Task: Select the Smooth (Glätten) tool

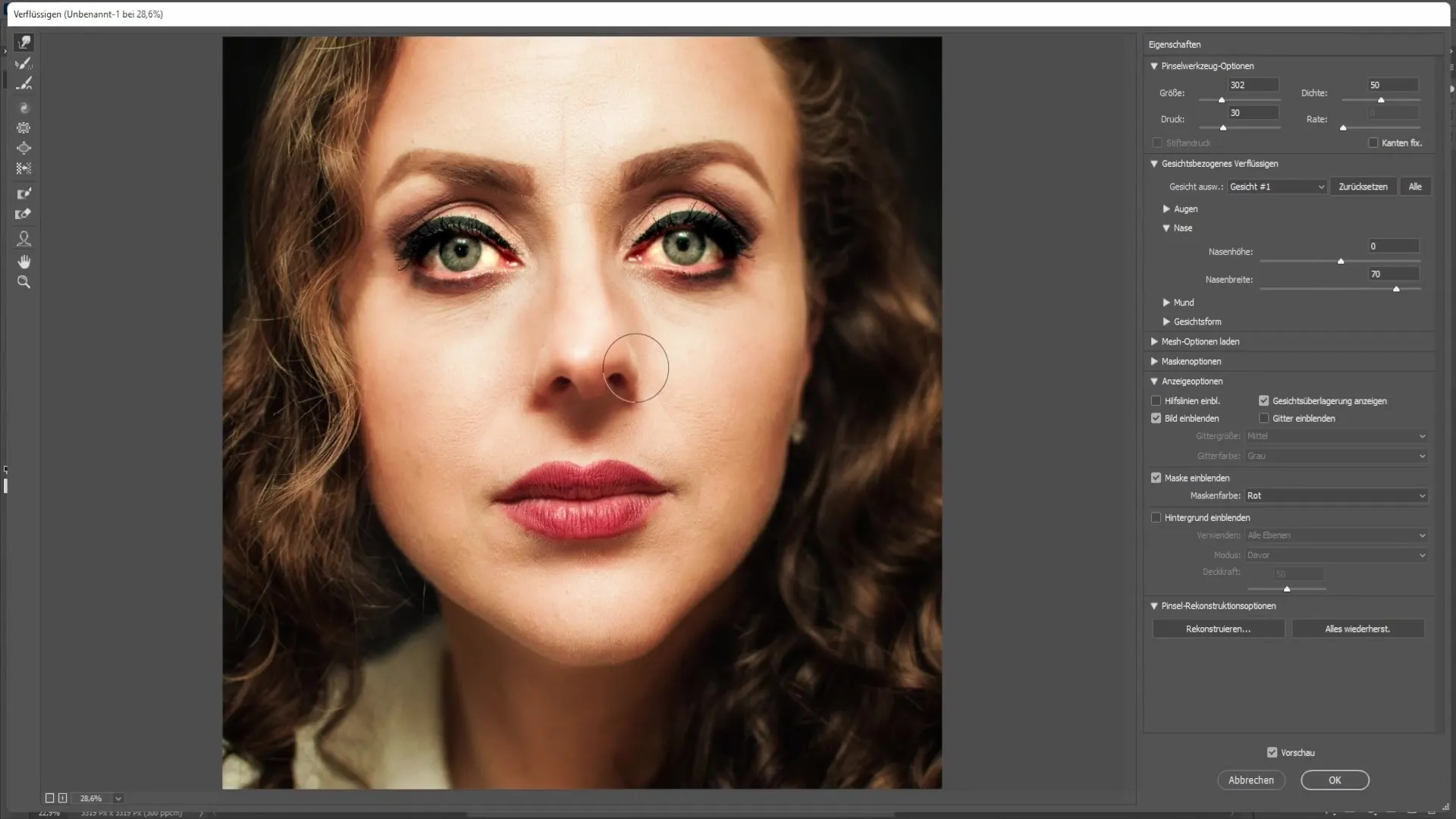Action: coord(24,83)
